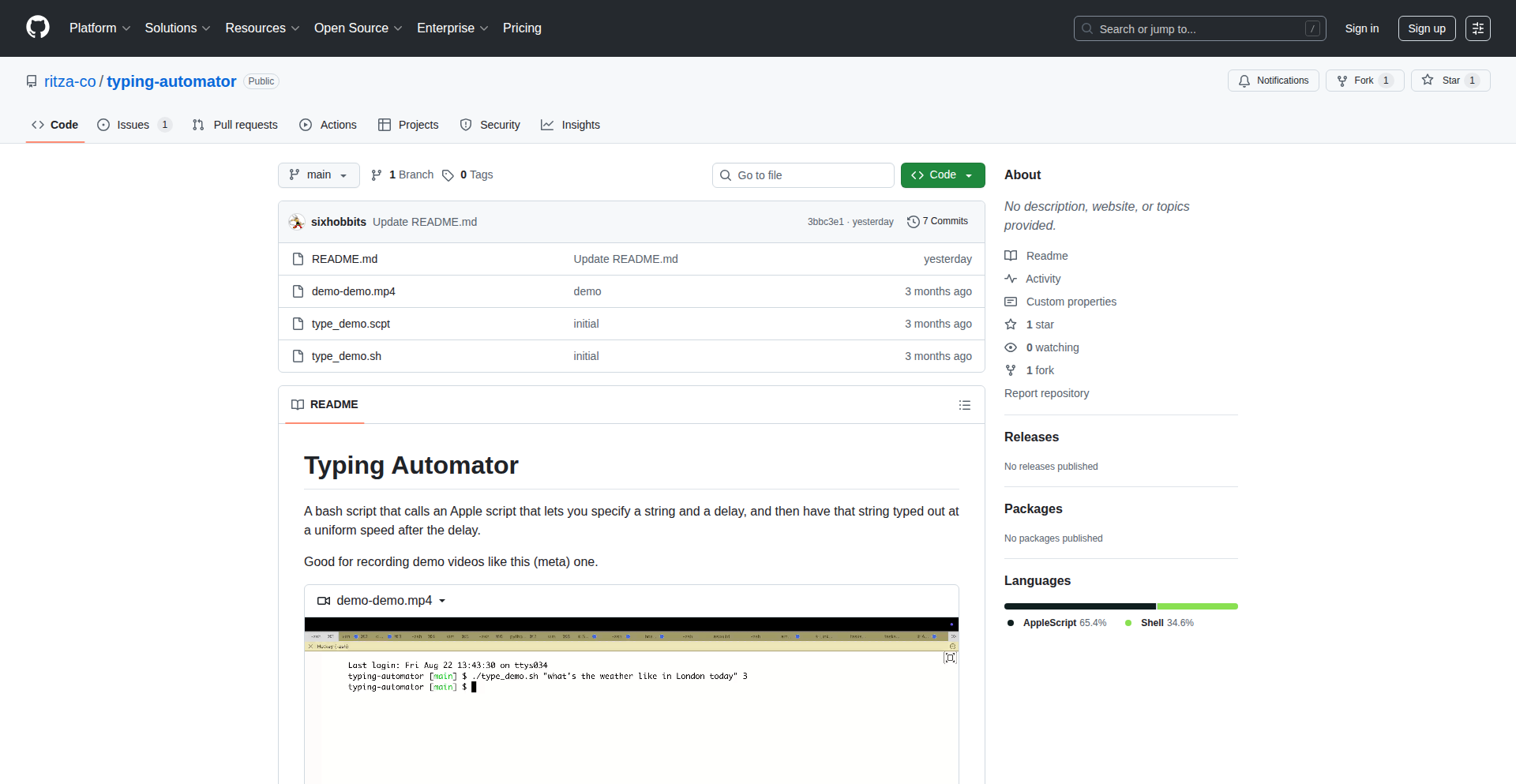Open the Platform navigation menu
The height and width of the screenshot is (784, 1516).
pos(99,28)
